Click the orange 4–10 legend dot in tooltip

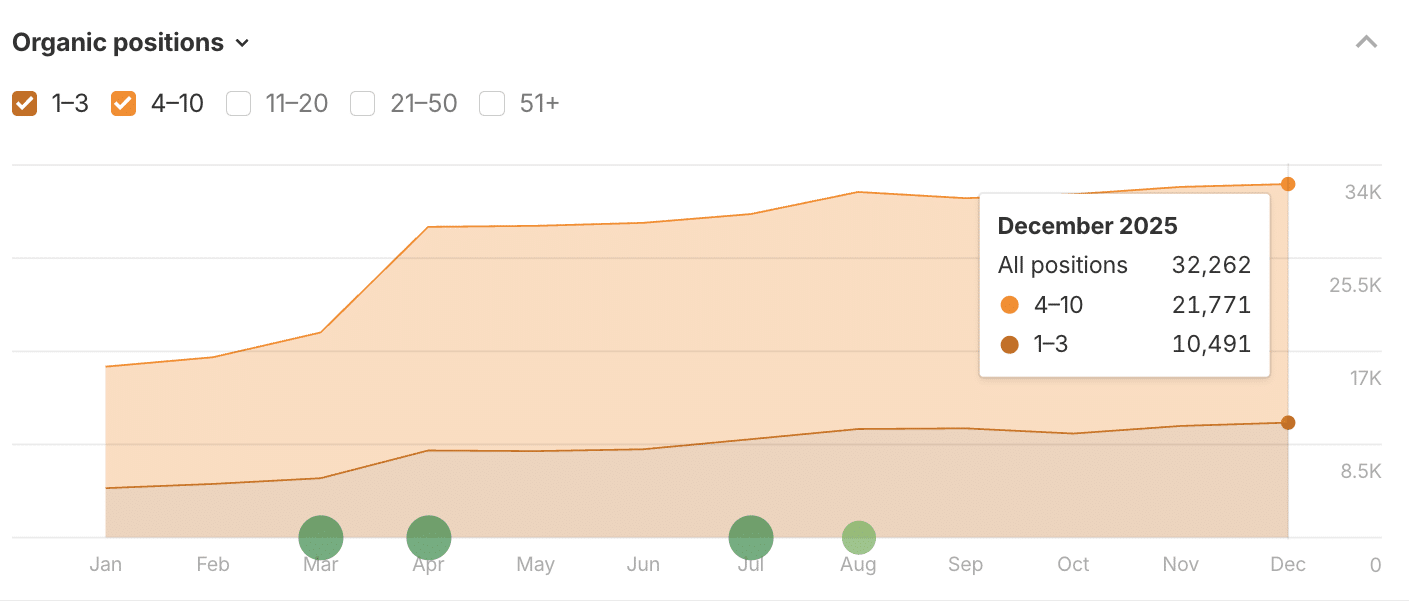[1009, 305]
